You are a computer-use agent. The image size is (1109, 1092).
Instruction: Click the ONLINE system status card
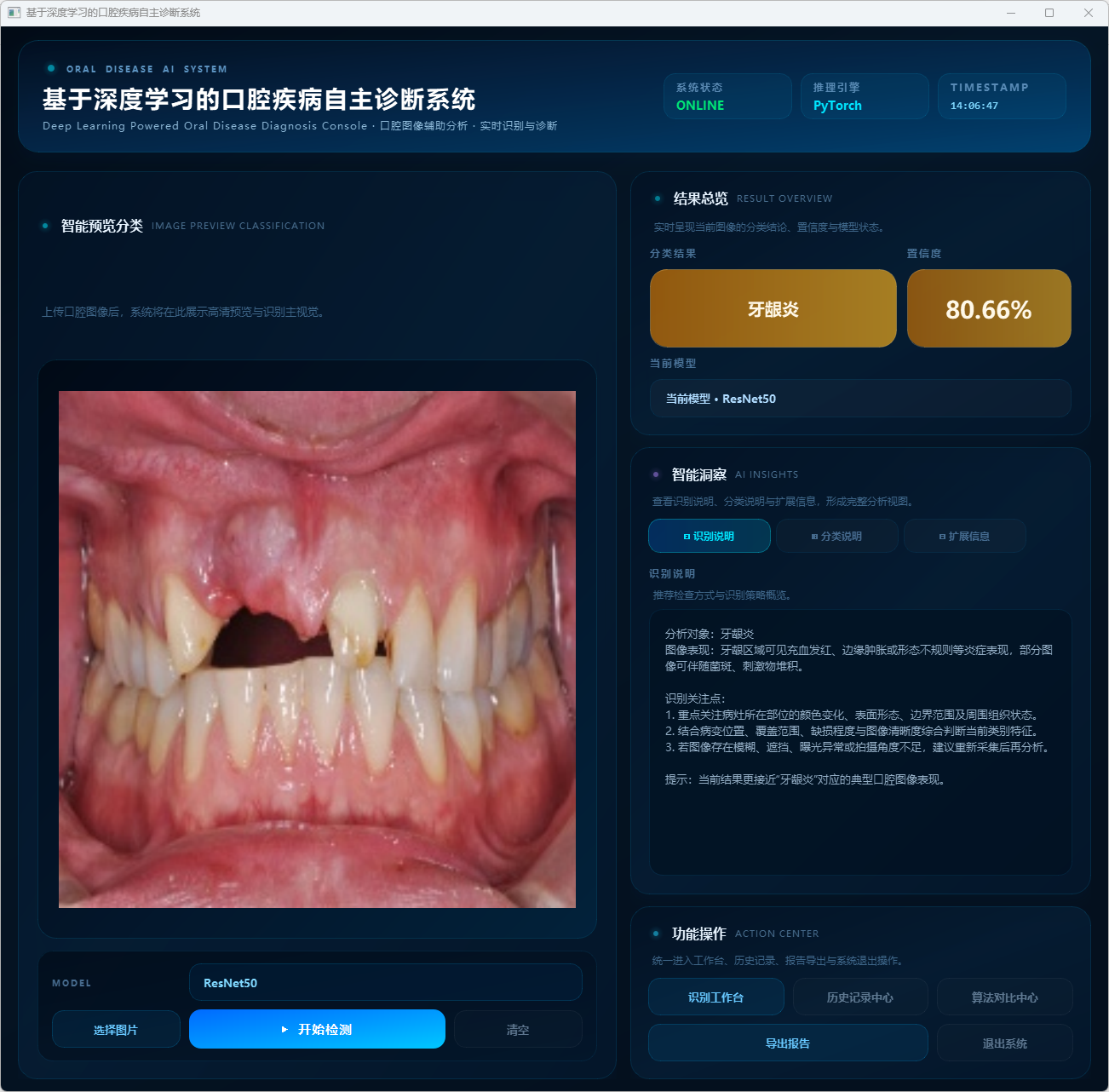point(727,96)
